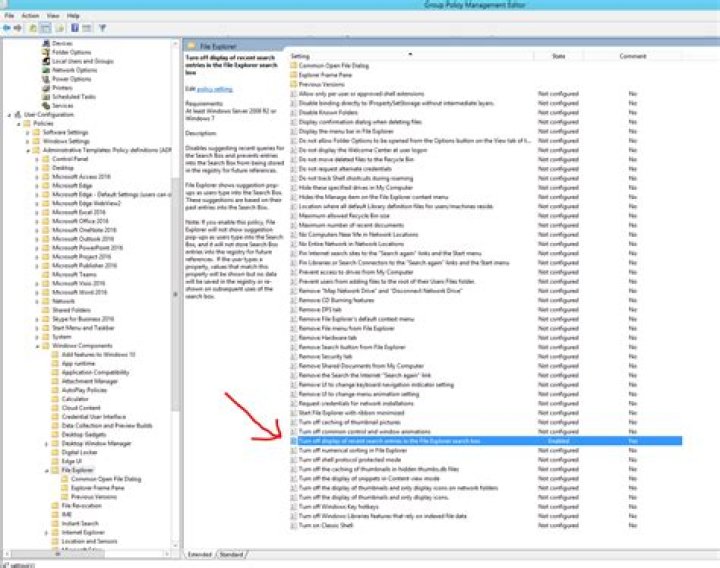Click the policy icon beside Turn on Classic Shell
This screenshot has height=568, width=720.
294,525
